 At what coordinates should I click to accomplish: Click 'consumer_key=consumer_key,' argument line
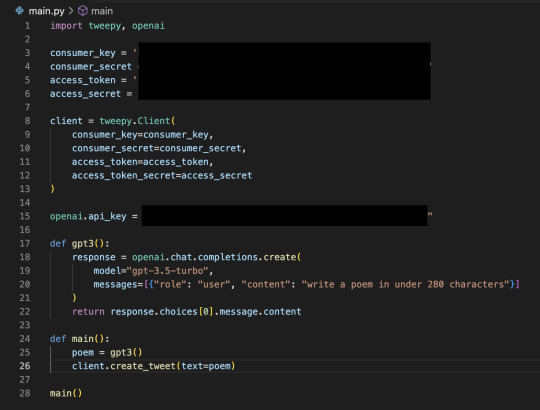[143, 135]
